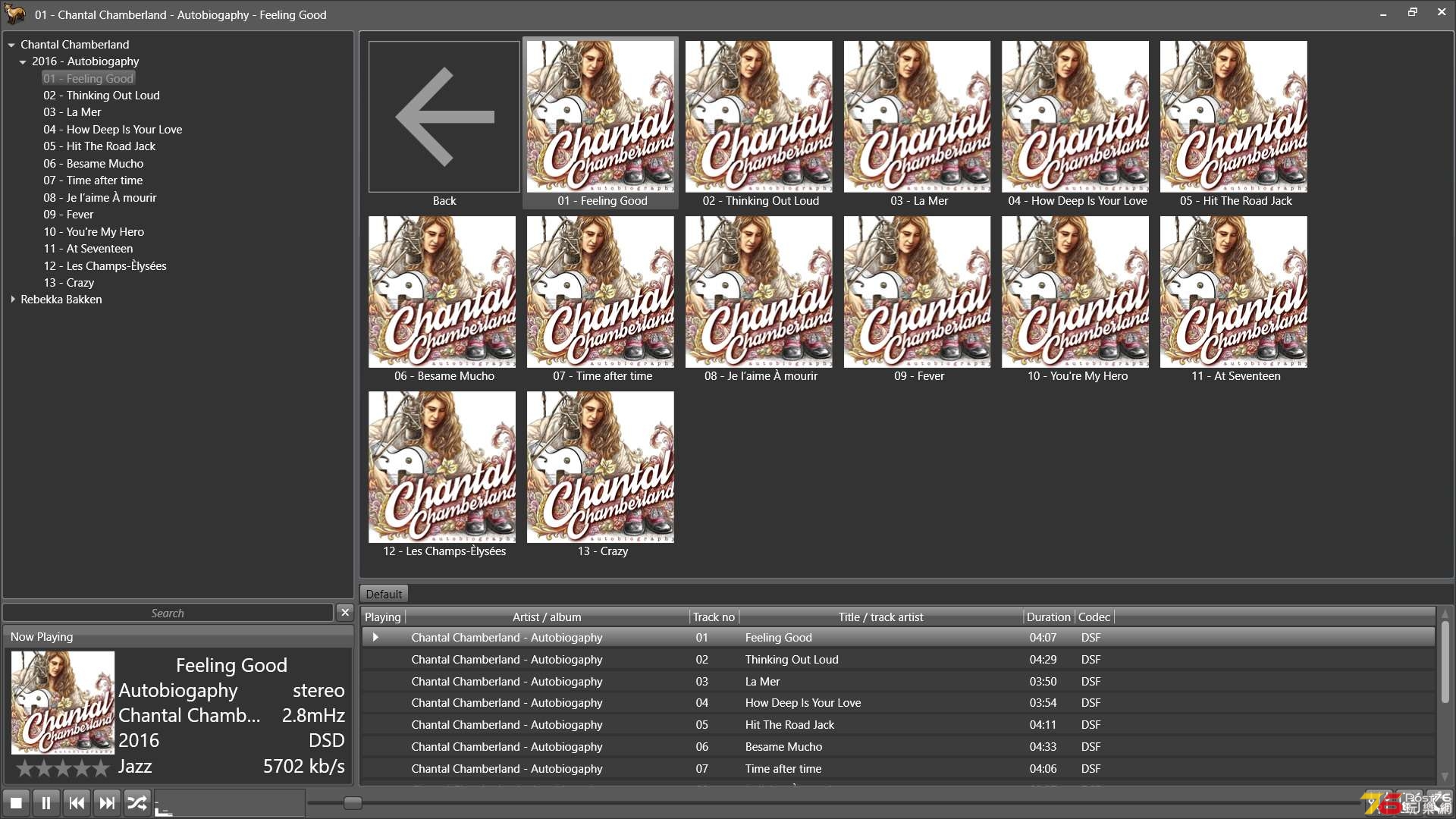Sort by Title / track artist header

pyautogui.click(x=881, y=617)
